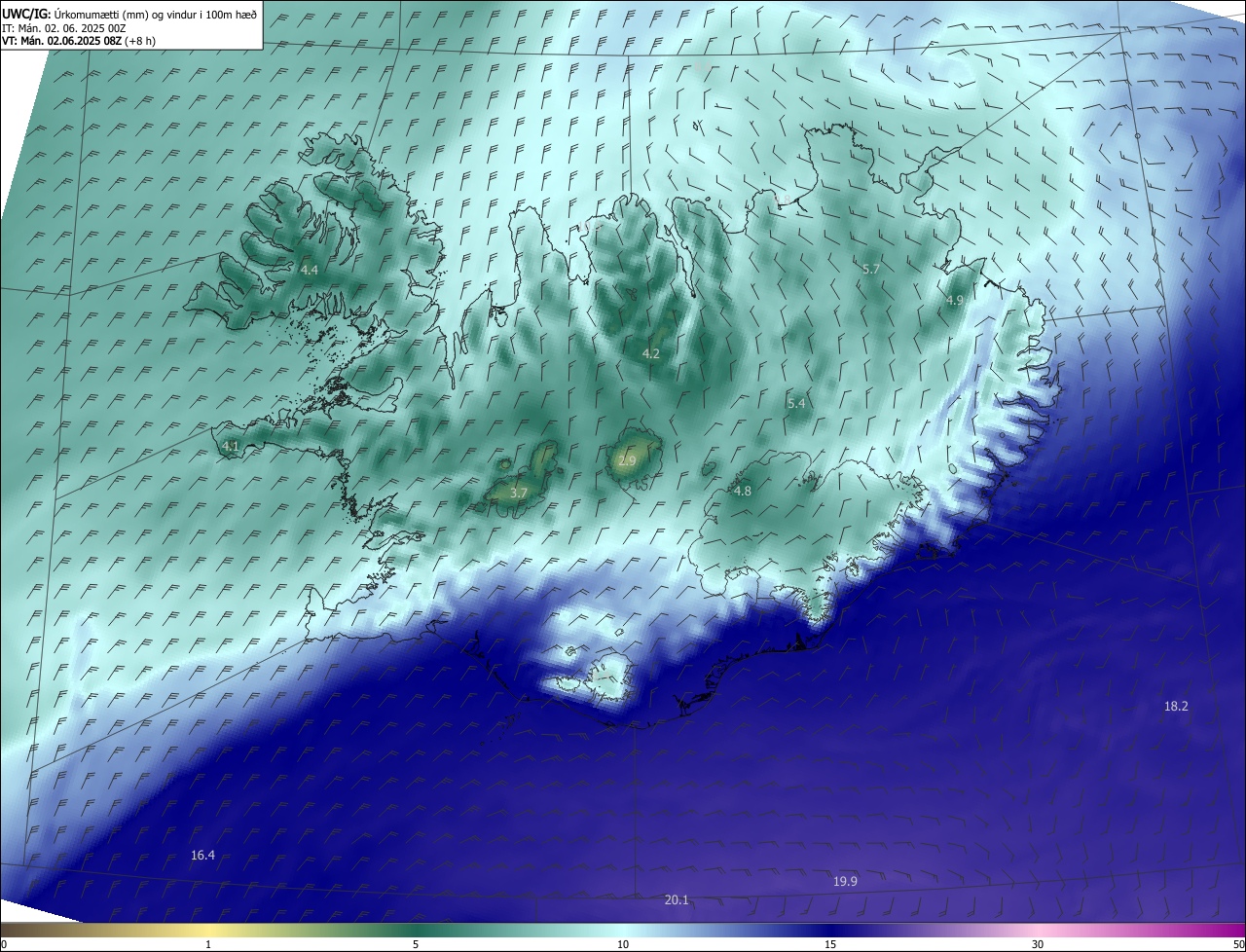Click the 16.4 value in the southwest ocean
The height and width of the screenshot is (952, 1246).
pyautogui.click(x=202, y=855)
